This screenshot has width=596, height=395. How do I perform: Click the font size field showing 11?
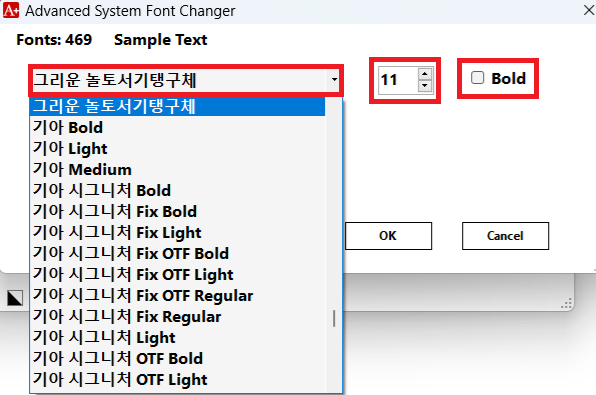coord(398,80)
